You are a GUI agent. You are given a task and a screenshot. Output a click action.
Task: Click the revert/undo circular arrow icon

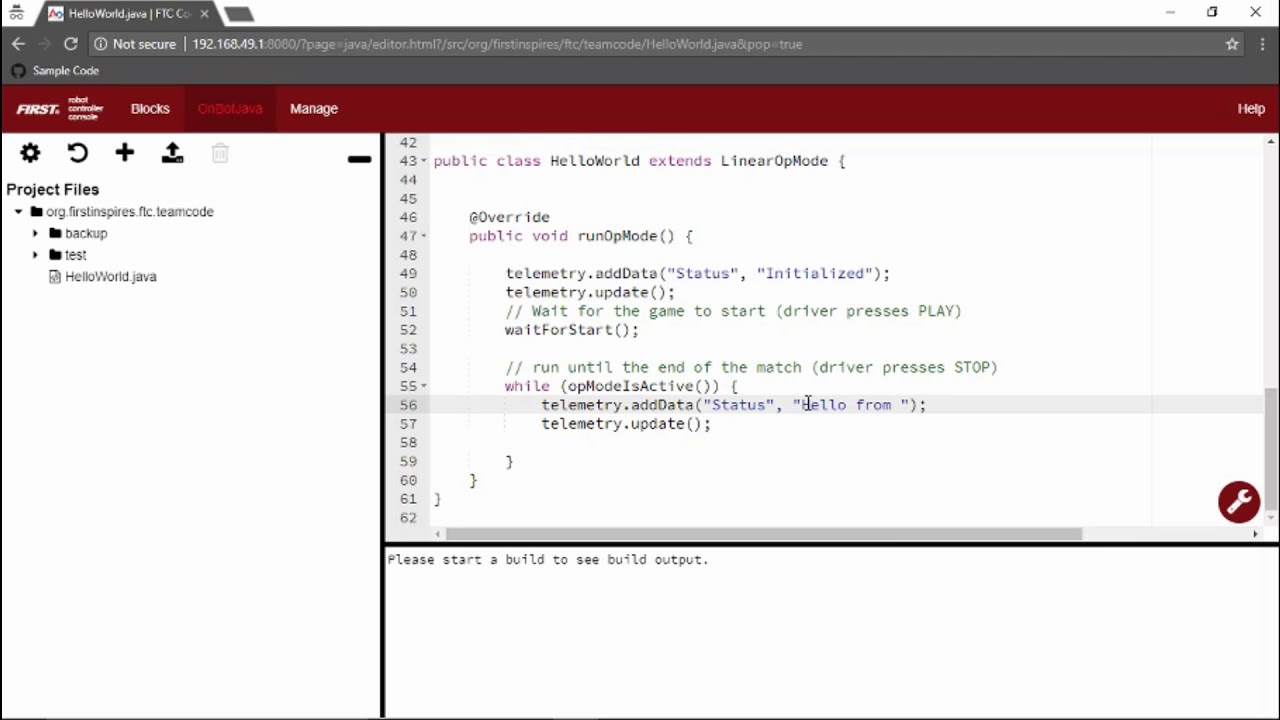[x=77, y=152]
